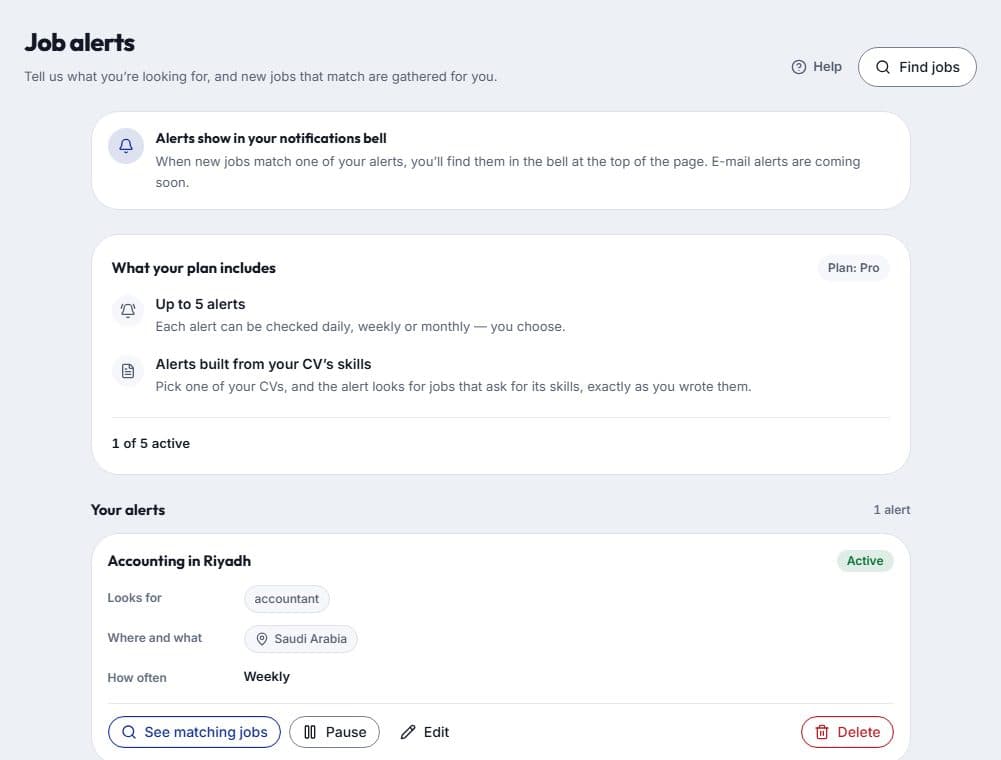Click the Active status badge

(864, 561)
